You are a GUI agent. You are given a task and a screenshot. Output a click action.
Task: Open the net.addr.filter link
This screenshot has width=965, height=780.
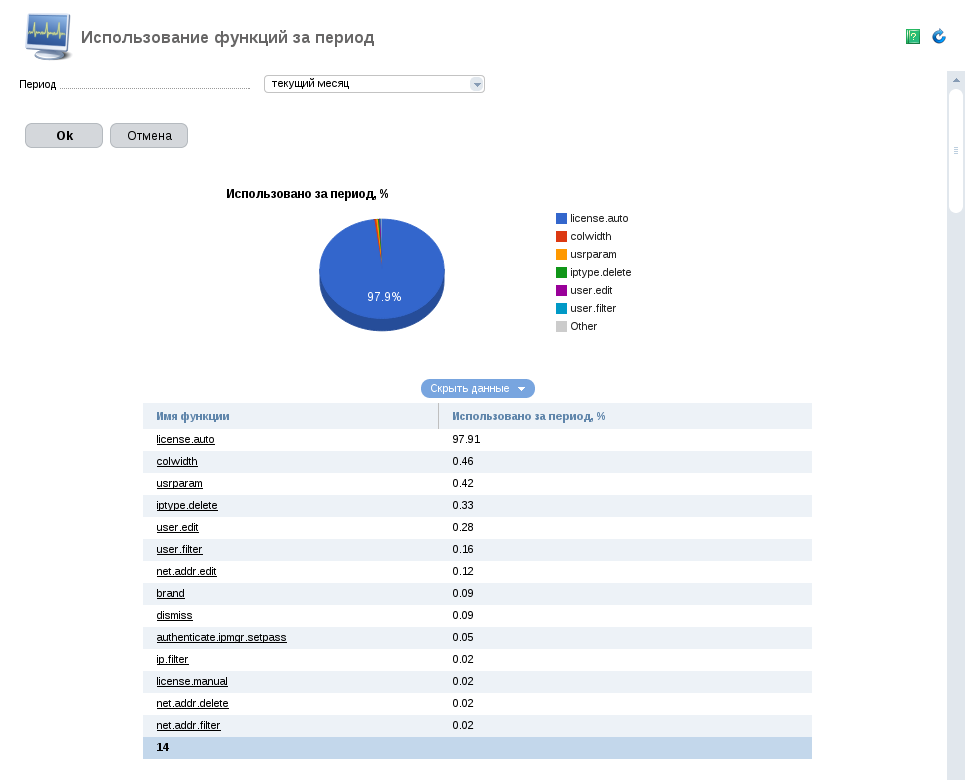(188, 726)
